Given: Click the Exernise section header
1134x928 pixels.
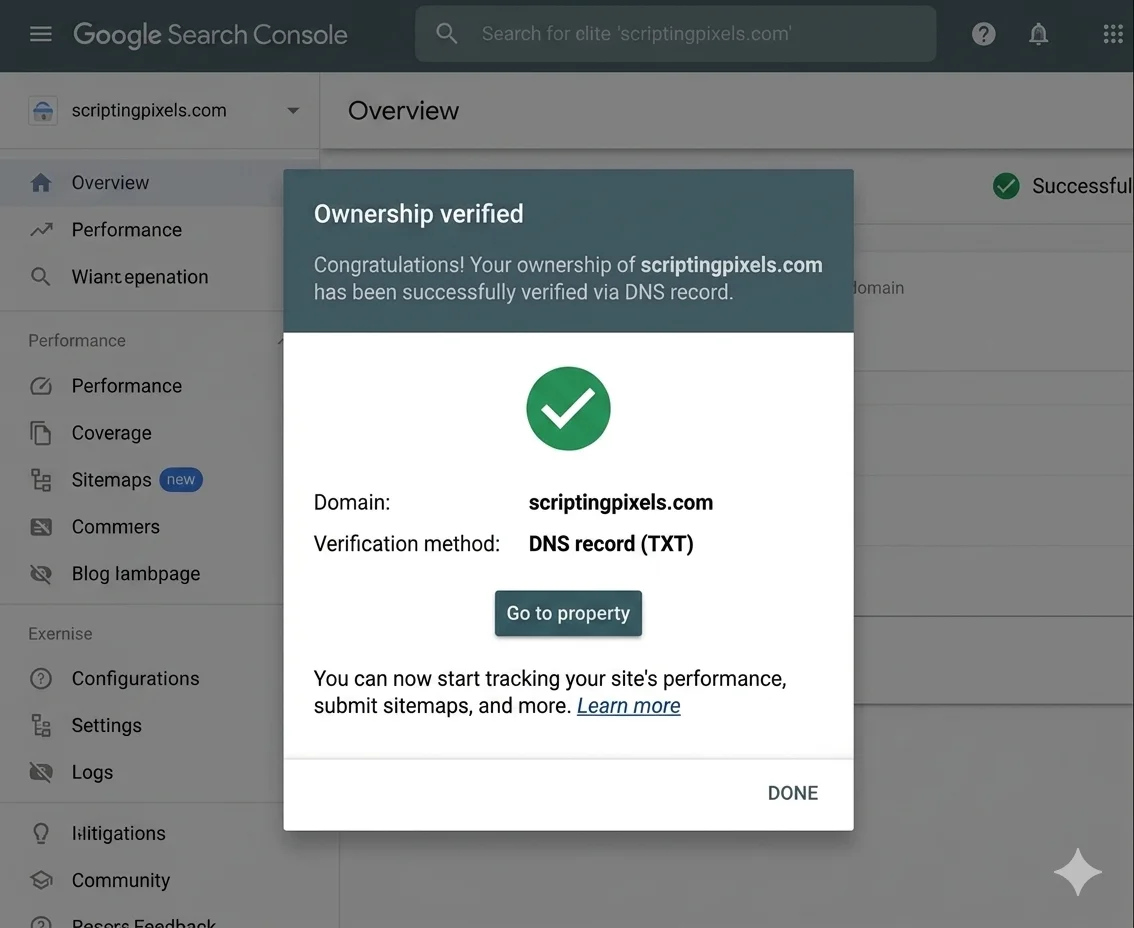Looking at the screenshot, I should pyautogui.click(x=60, y=634).
